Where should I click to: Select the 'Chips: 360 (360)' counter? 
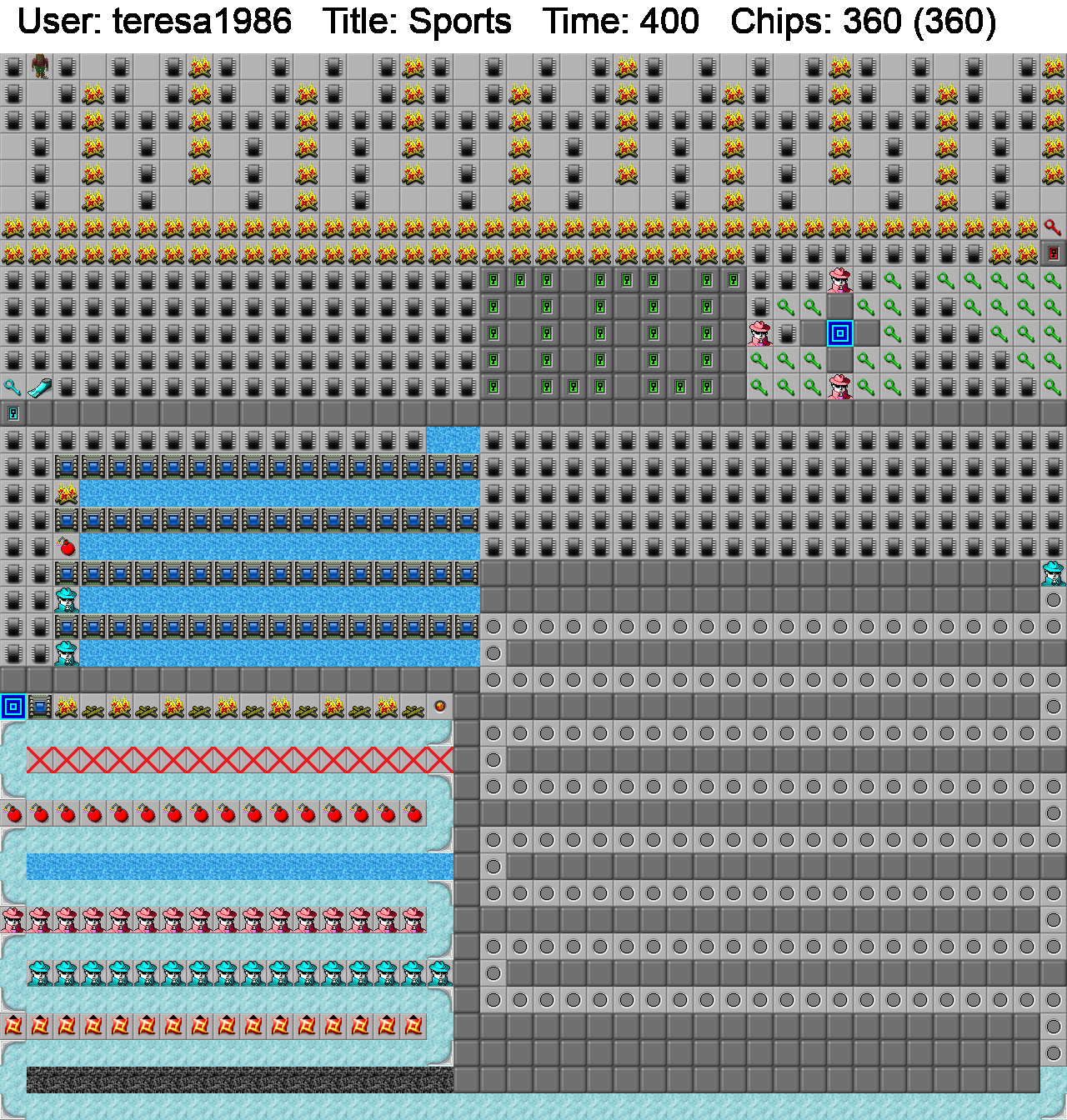tap(863, 22)
